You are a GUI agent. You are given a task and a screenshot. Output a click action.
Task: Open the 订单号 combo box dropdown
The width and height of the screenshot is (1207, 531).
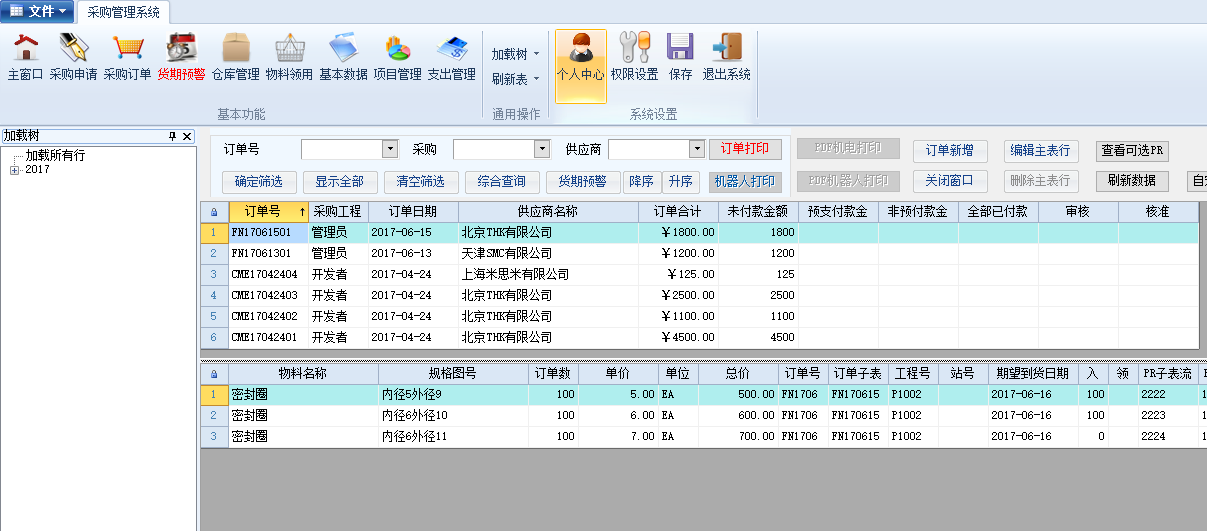(390, 149)
